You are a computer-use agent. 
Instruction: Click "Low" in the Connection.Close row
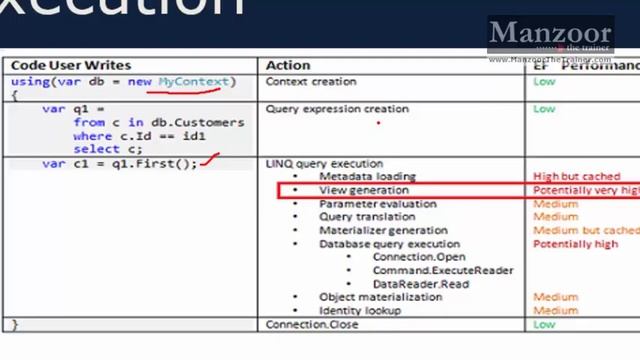pyautogui.click(x=544, y=324)
